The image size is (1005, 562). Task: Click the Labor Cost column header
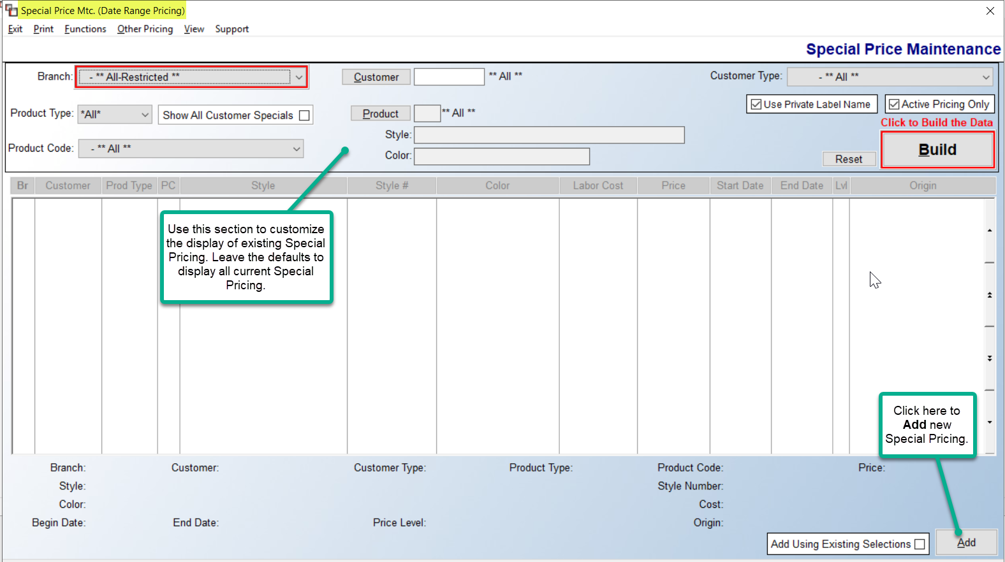point(598,185)
